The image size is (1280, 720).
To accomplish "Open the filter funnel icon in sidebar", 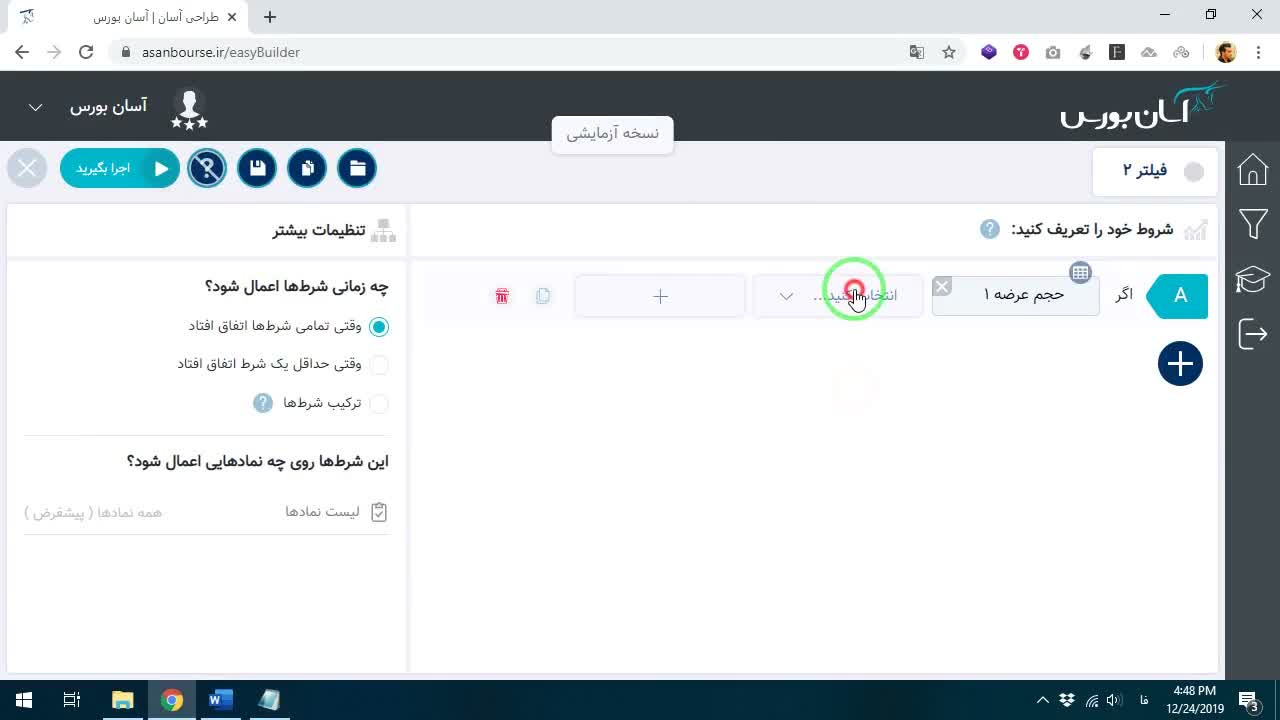I will (1253, 224).
